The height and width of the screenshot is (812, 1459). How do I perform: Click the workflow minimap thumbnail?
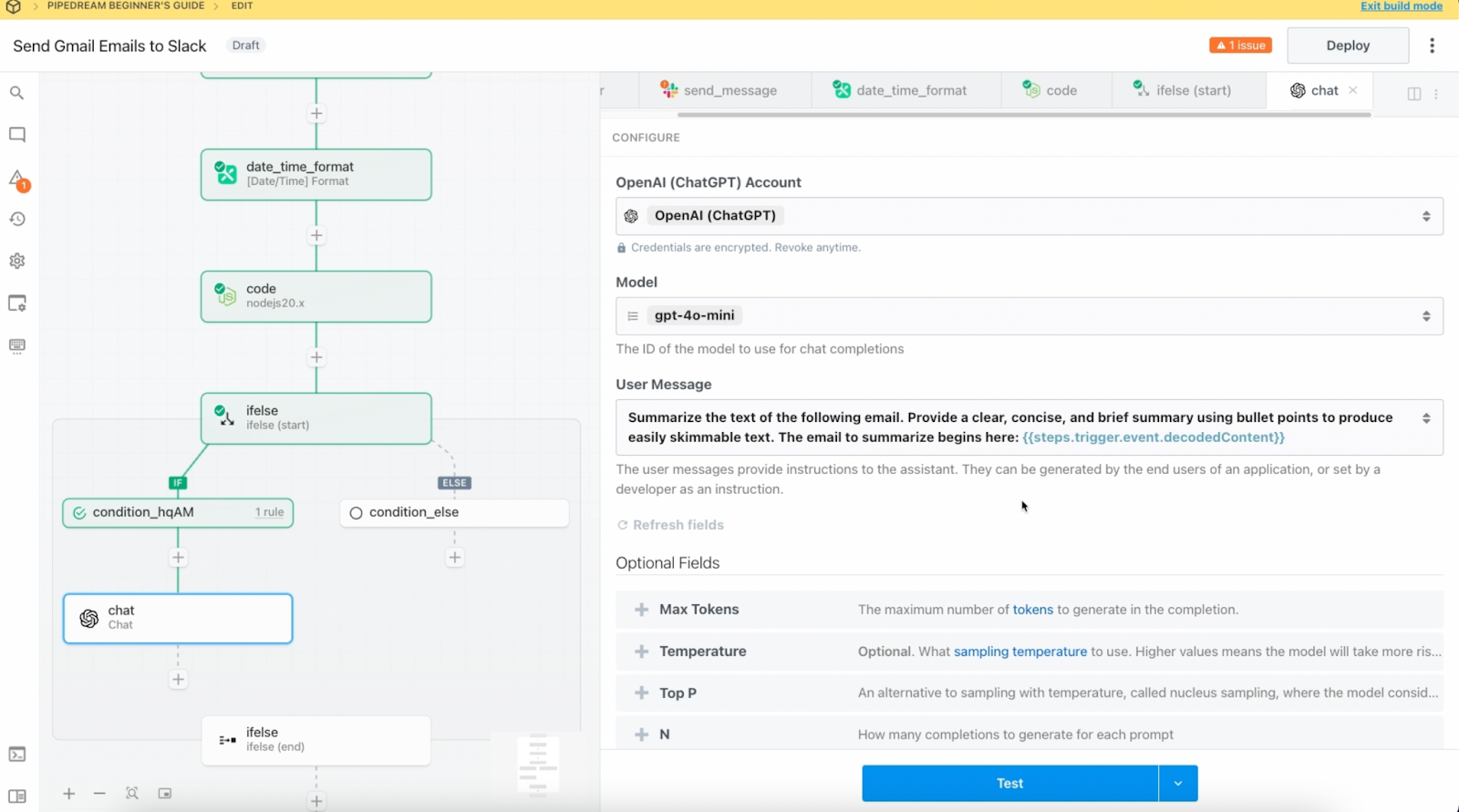coord(537,765)
